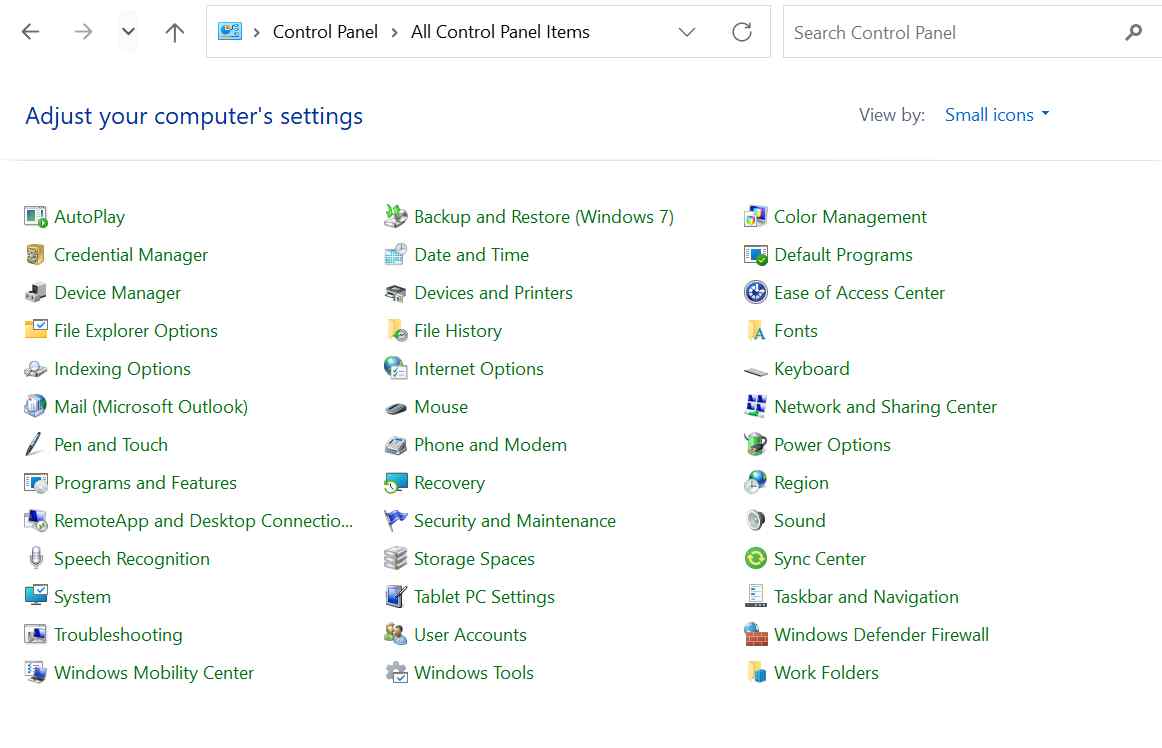Select the Sync Center green icon

click(x=756, y=559)
